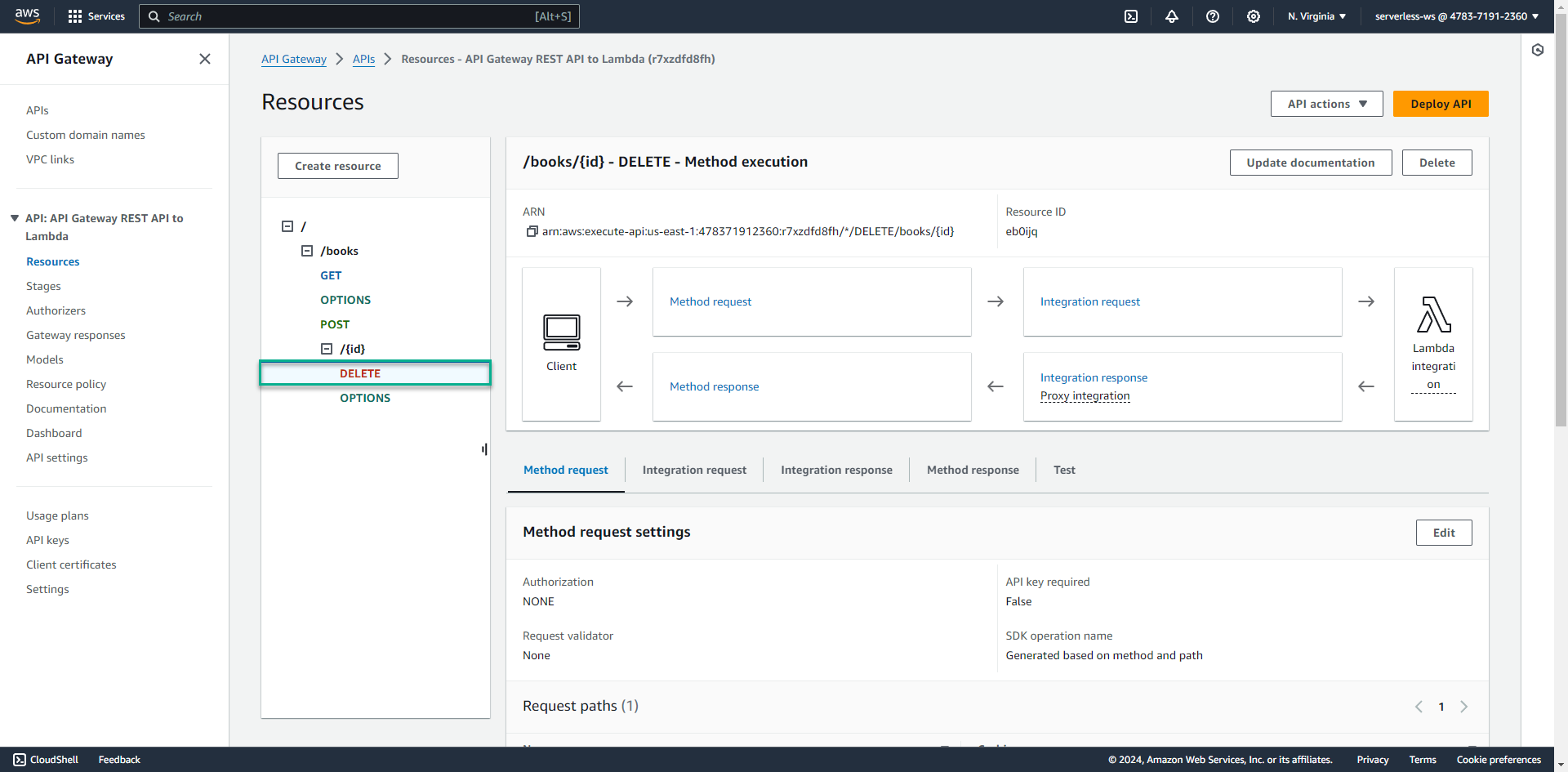
Task: Open Resource policy in the sidebar
Action: (66, 384)
